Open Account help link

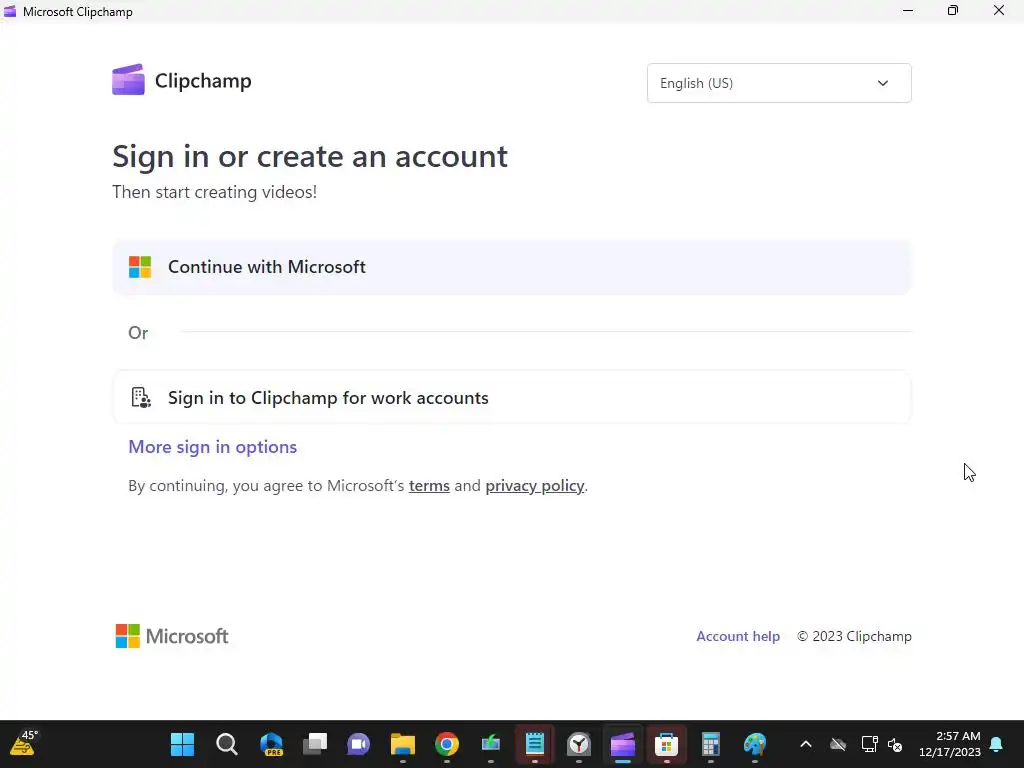click(x=738, y=636)
